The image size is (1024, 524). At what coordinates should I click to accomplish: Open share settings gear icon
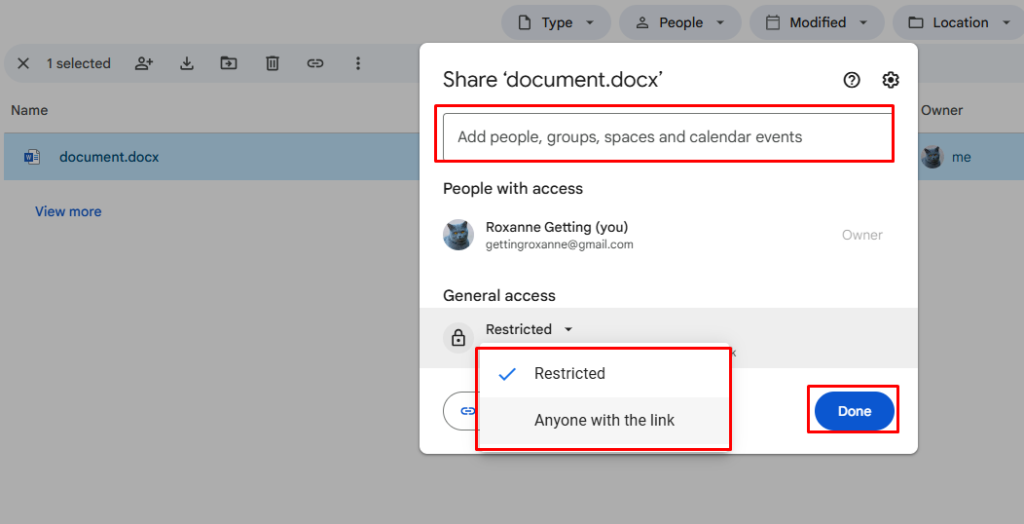891,80
